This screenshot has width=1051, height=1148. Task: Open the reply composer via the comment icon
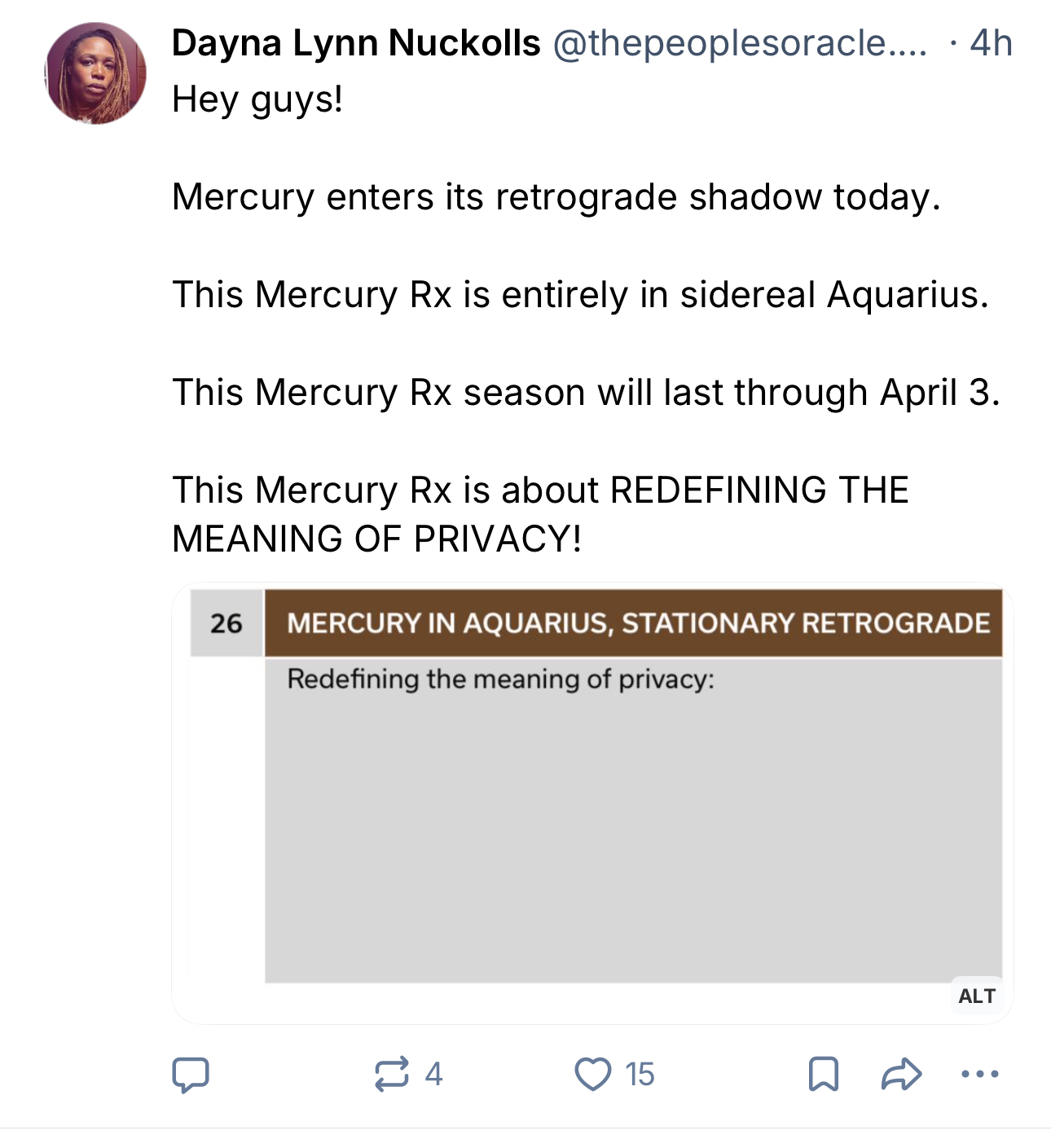coord(191,1074)
